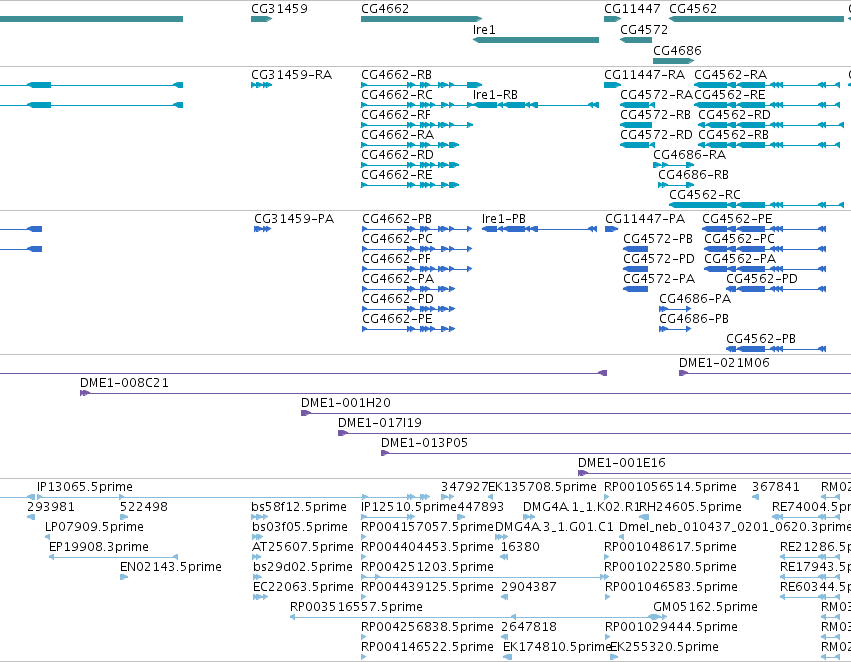Click feature 2647818
851x662 pixels.
(528, 628)
